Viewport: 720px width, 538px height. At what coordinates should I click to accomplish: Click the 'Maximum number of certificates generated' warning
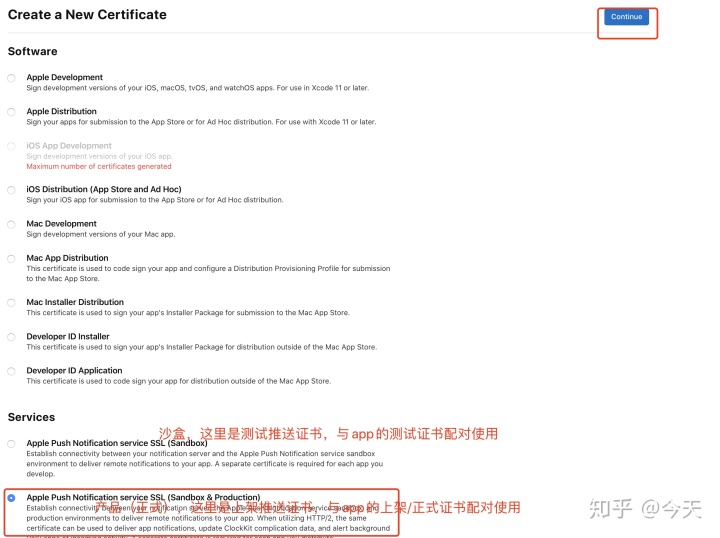click(x=99, y=166)
